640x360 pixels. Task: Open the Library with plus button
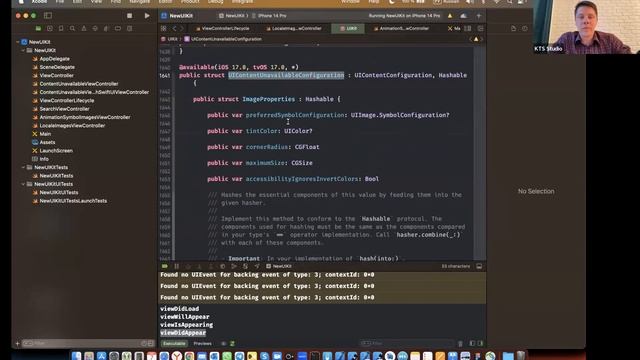[479, 16]
